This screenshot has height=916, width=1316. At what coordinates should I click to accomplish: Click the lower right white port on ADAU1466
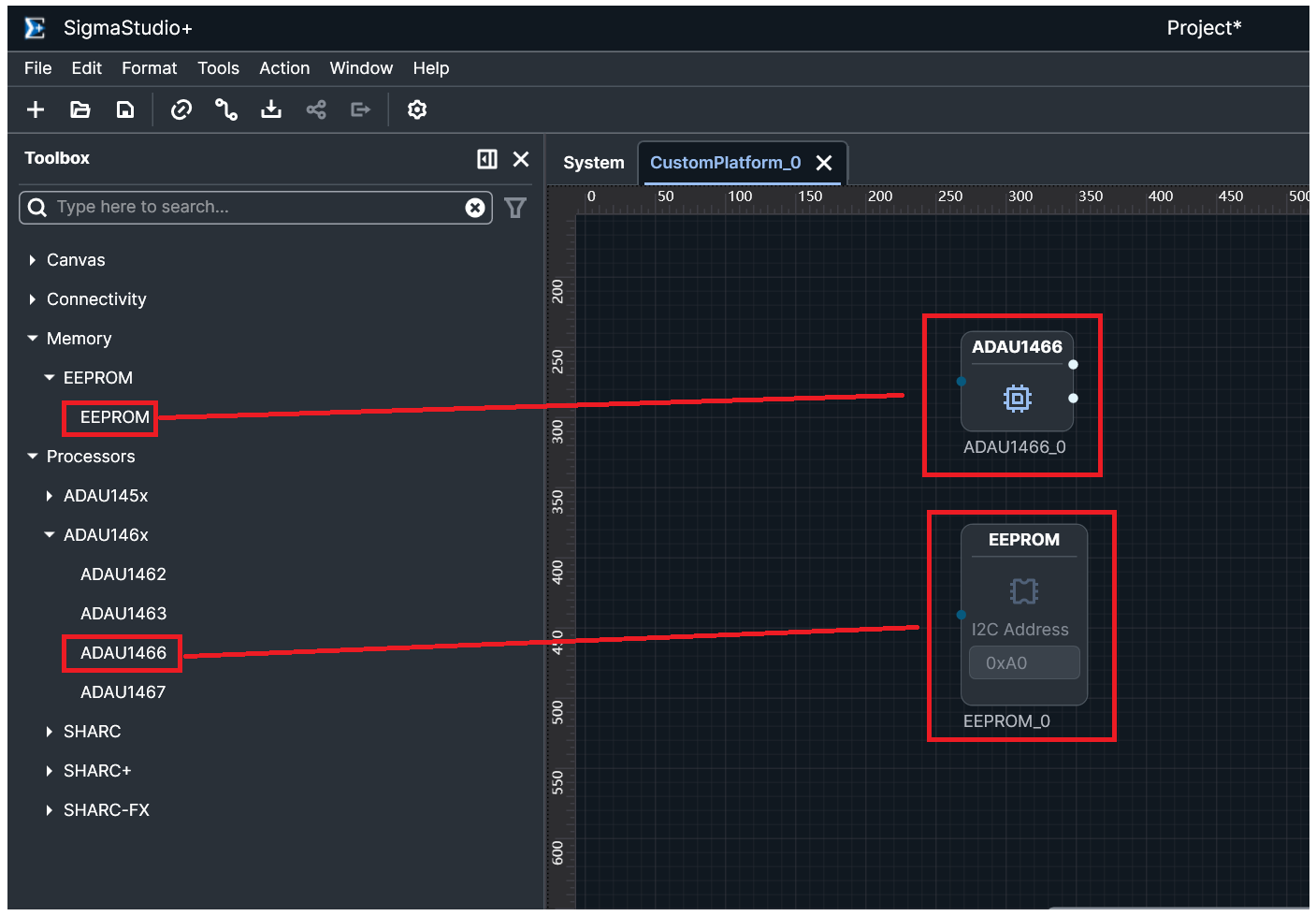coord(1073,399)
